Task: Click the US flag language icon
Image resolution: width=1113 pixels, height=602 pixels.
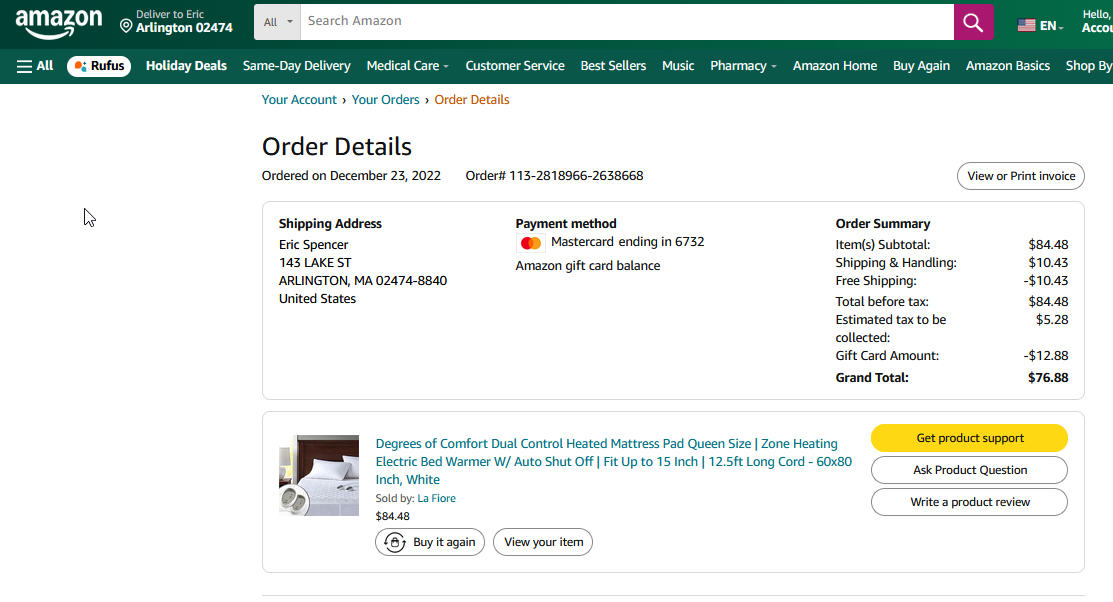Action: (1026, 26)
